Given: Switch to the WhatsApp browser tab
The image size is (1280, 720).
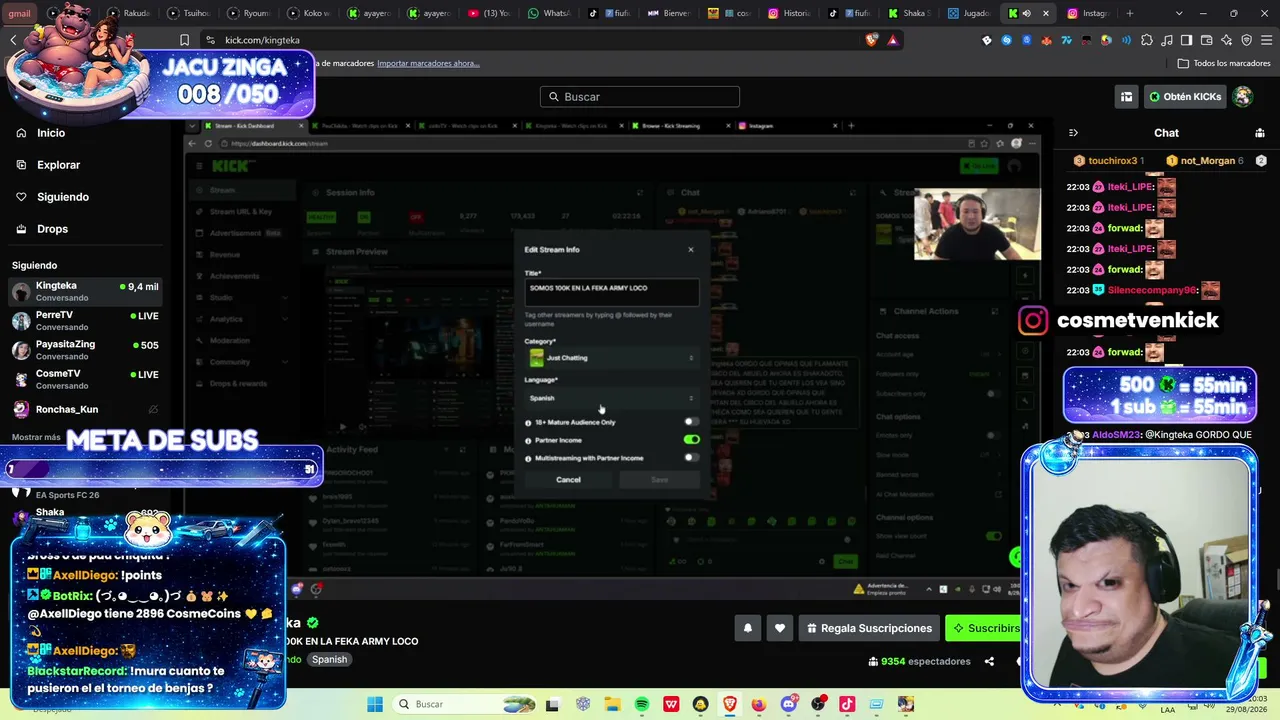Looking at the screenshot, I should pyautogui.click(x=549, y=13).
